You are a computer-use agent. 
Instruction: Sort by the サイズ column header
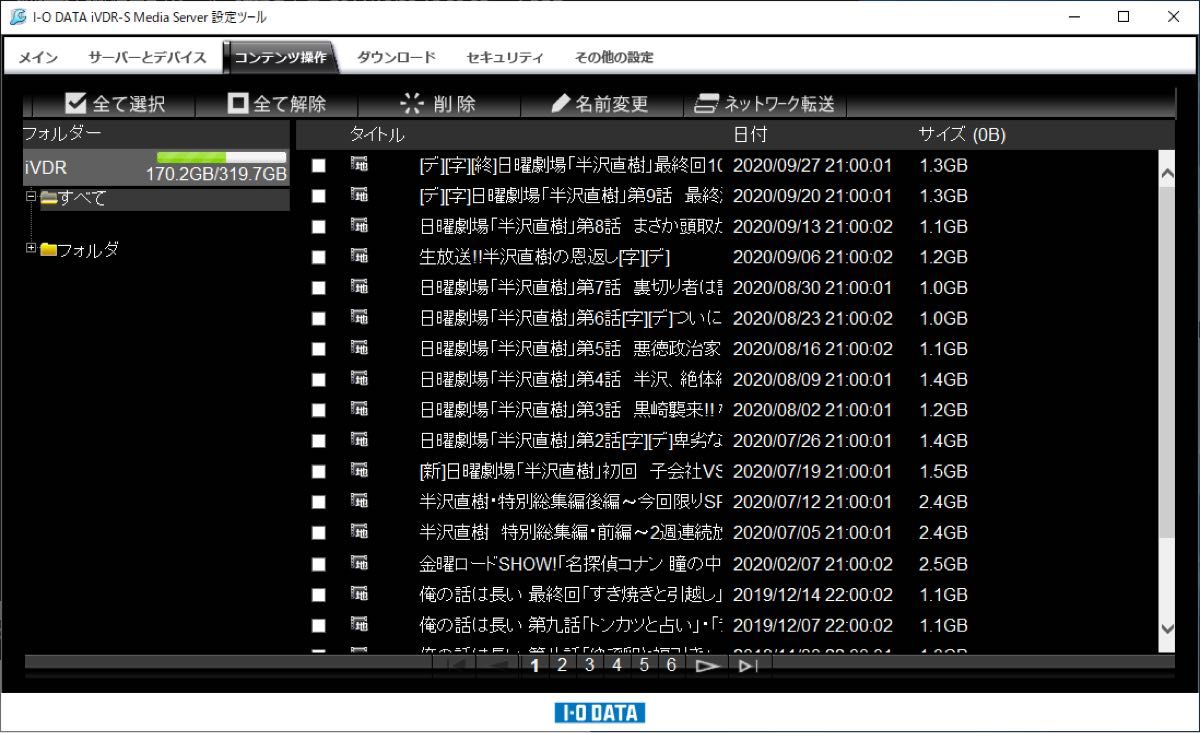pos(962,134)
